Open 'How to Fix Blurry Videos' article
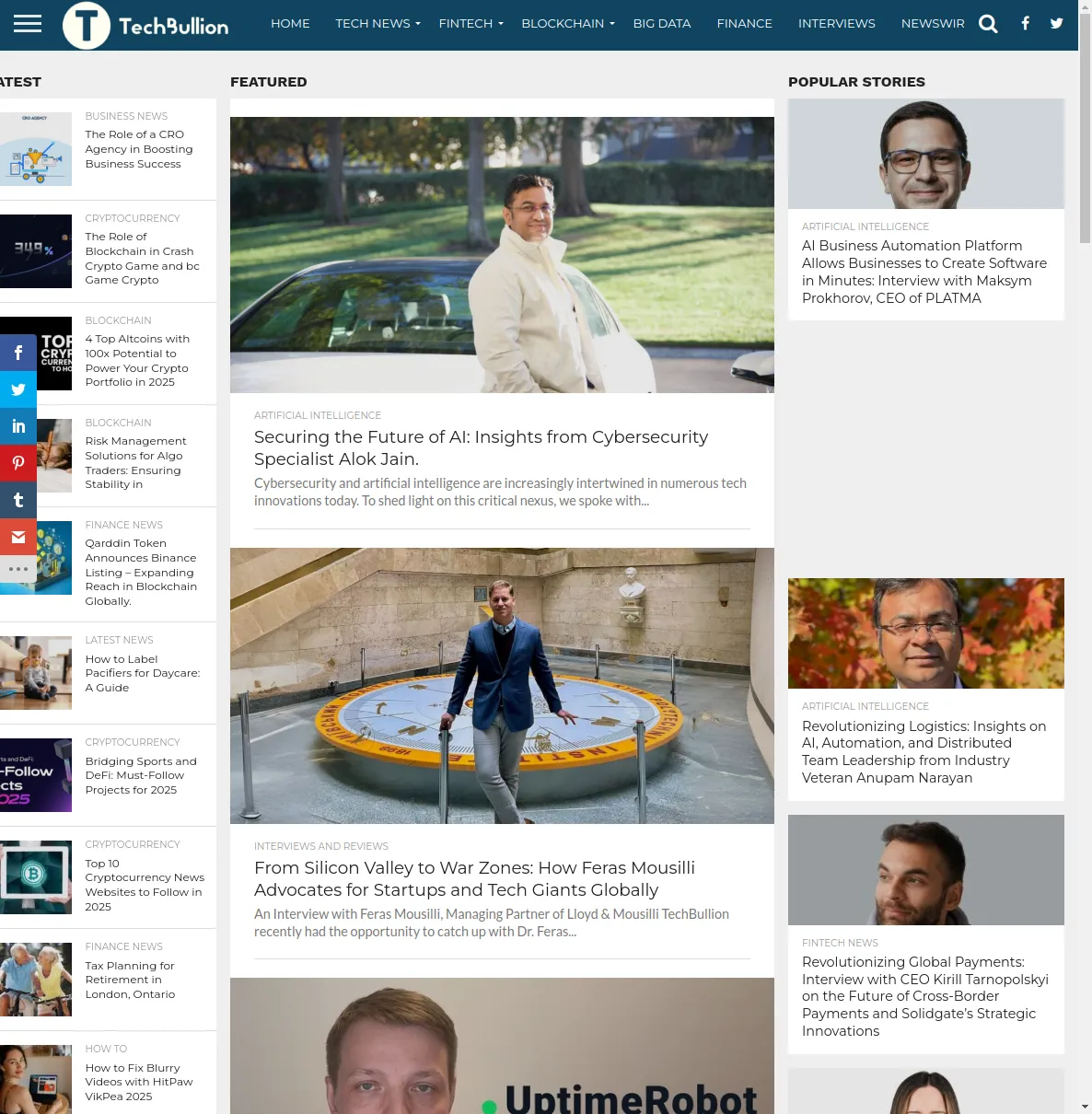The image size is (1092, 1114). (x=139, y=1083)
